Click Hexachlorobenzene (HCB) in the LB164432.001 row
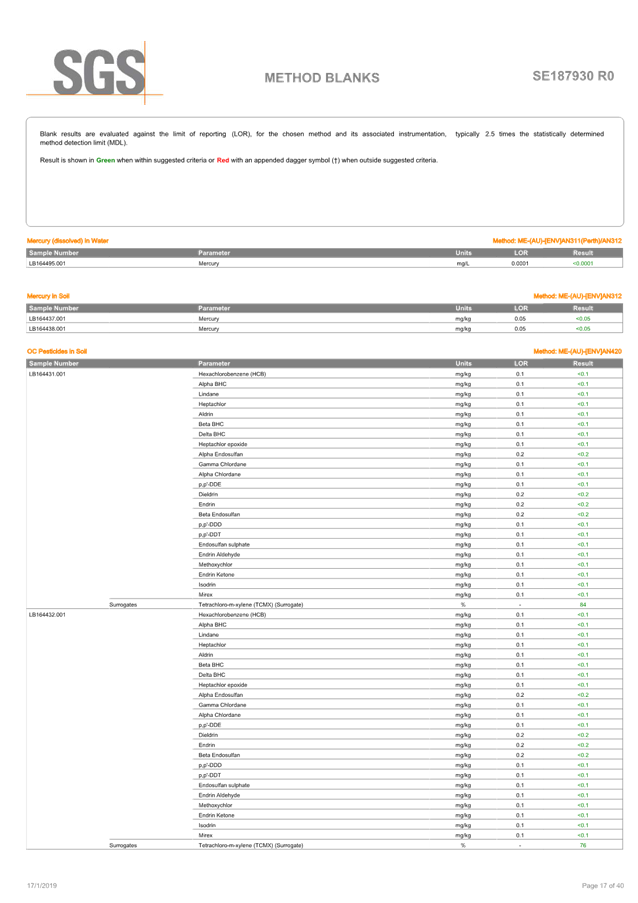 tap(232, 614)
